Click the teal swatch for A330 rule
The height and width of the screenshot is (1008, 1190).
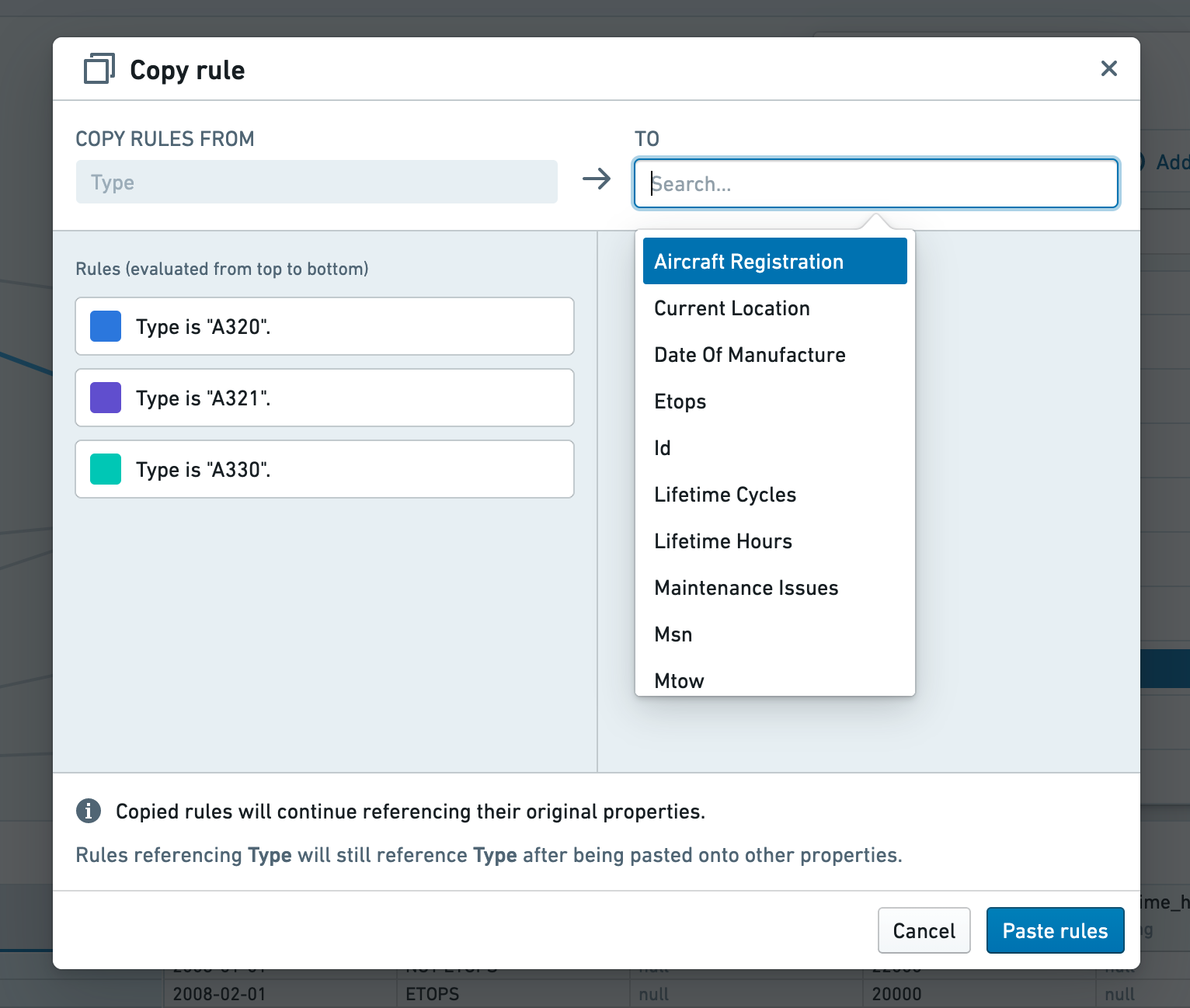[x=106, y=469]
